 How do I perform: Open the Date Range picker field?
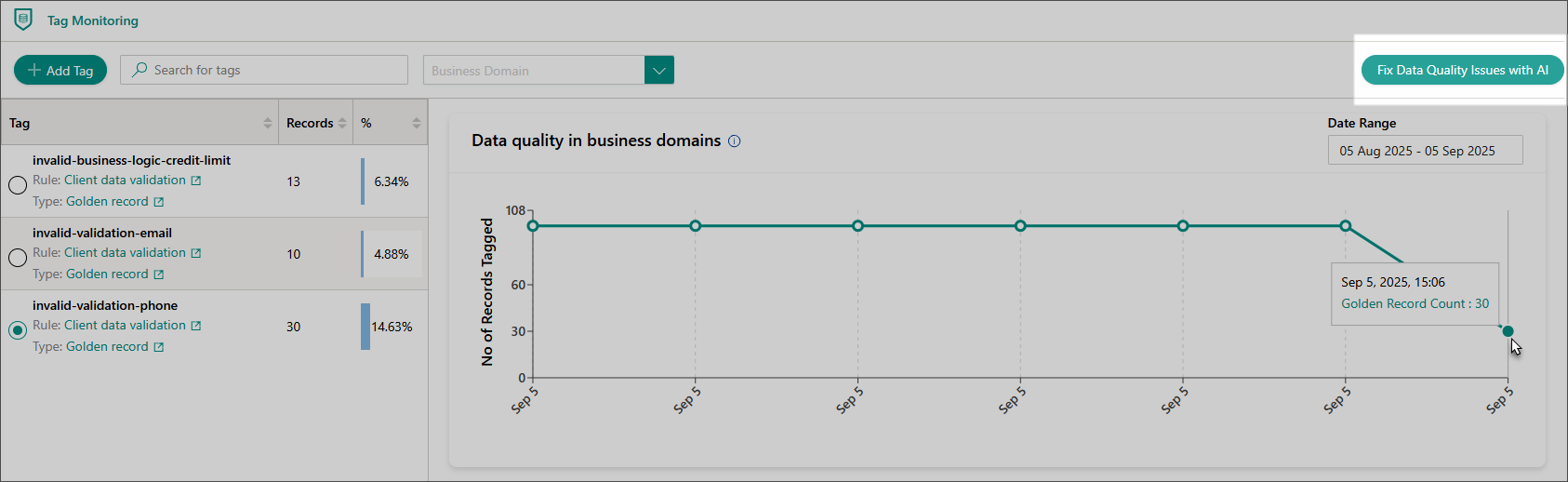tap(1424, 151)
